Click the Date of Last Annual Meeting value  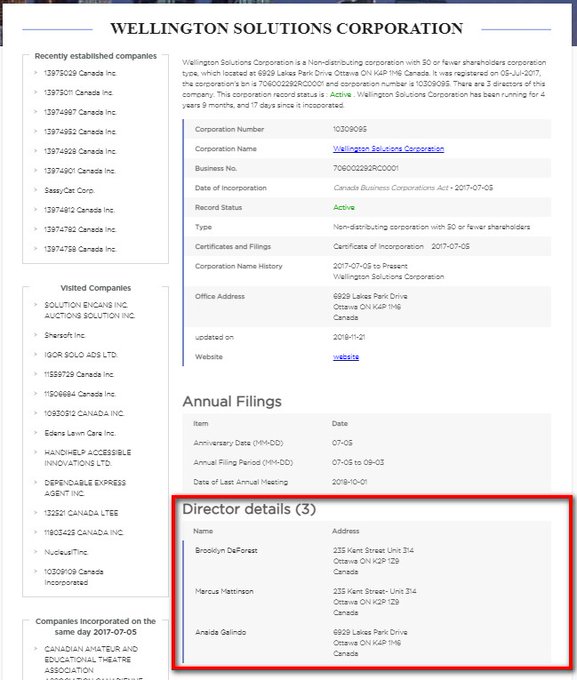(349, 482)
